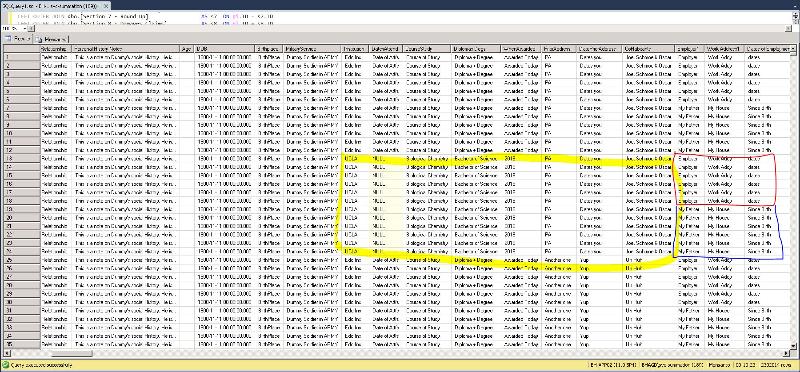Click the Uh Huh cell in row 26
Viewport: 800px width, 372px height.
pyautogui.click(x=648, y=268)
